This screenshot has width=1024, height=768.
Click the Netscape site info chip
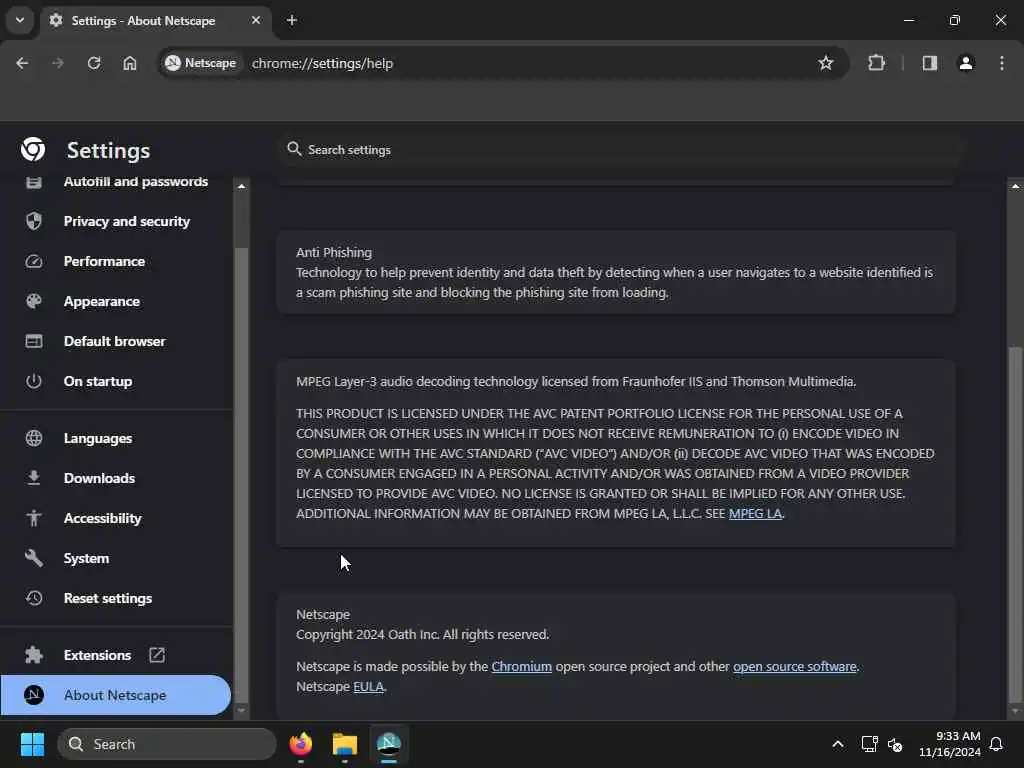[x=200, y=63]
